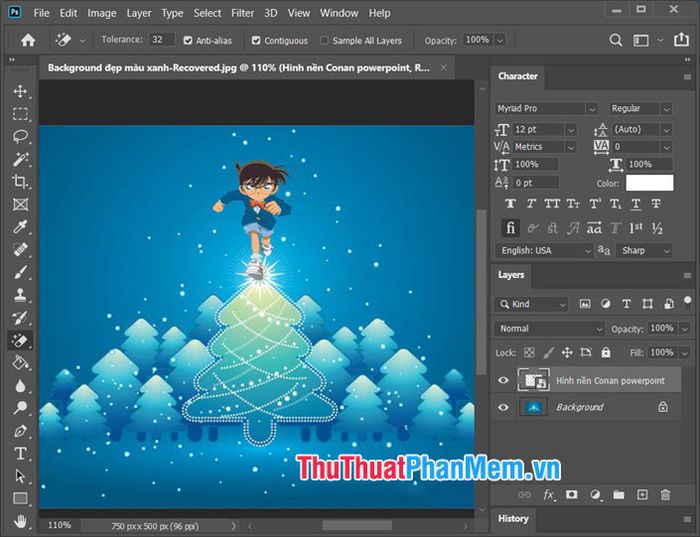Open the Opacity dropdown in options bar
The width and height of the screenshot is (700, 537).
[x=500, y=40]
